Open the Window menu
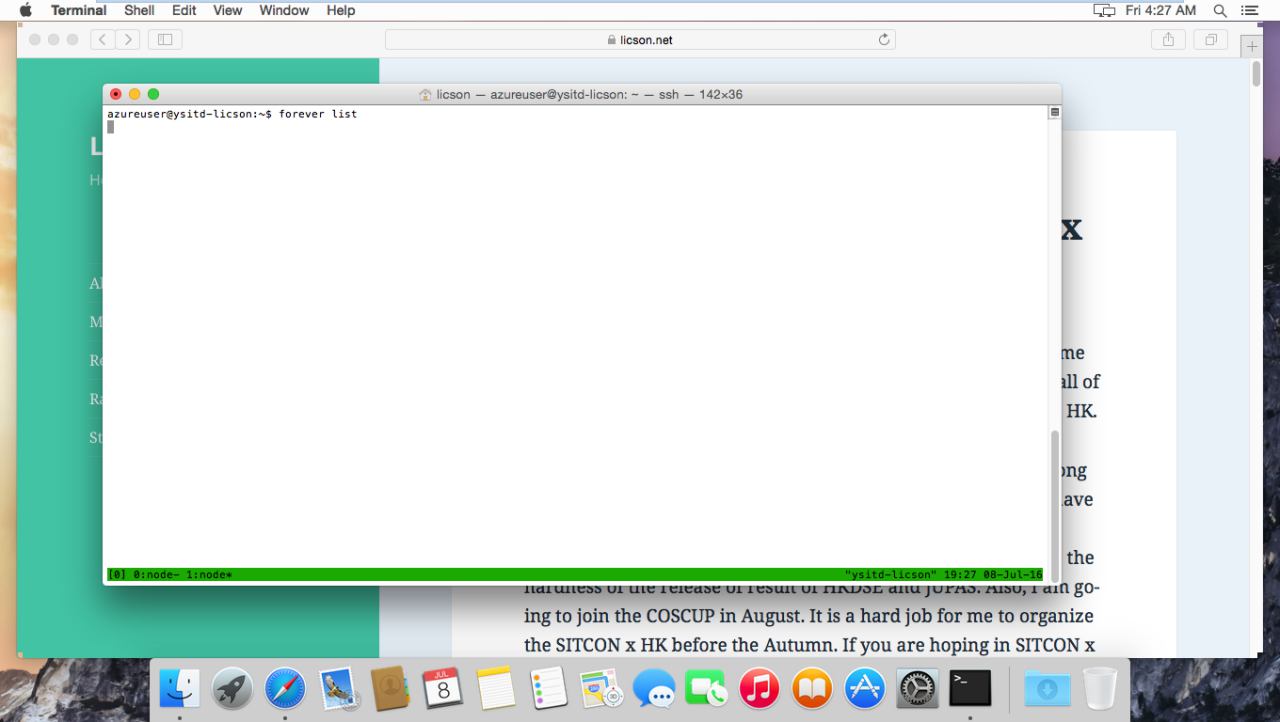 point(284,10)
